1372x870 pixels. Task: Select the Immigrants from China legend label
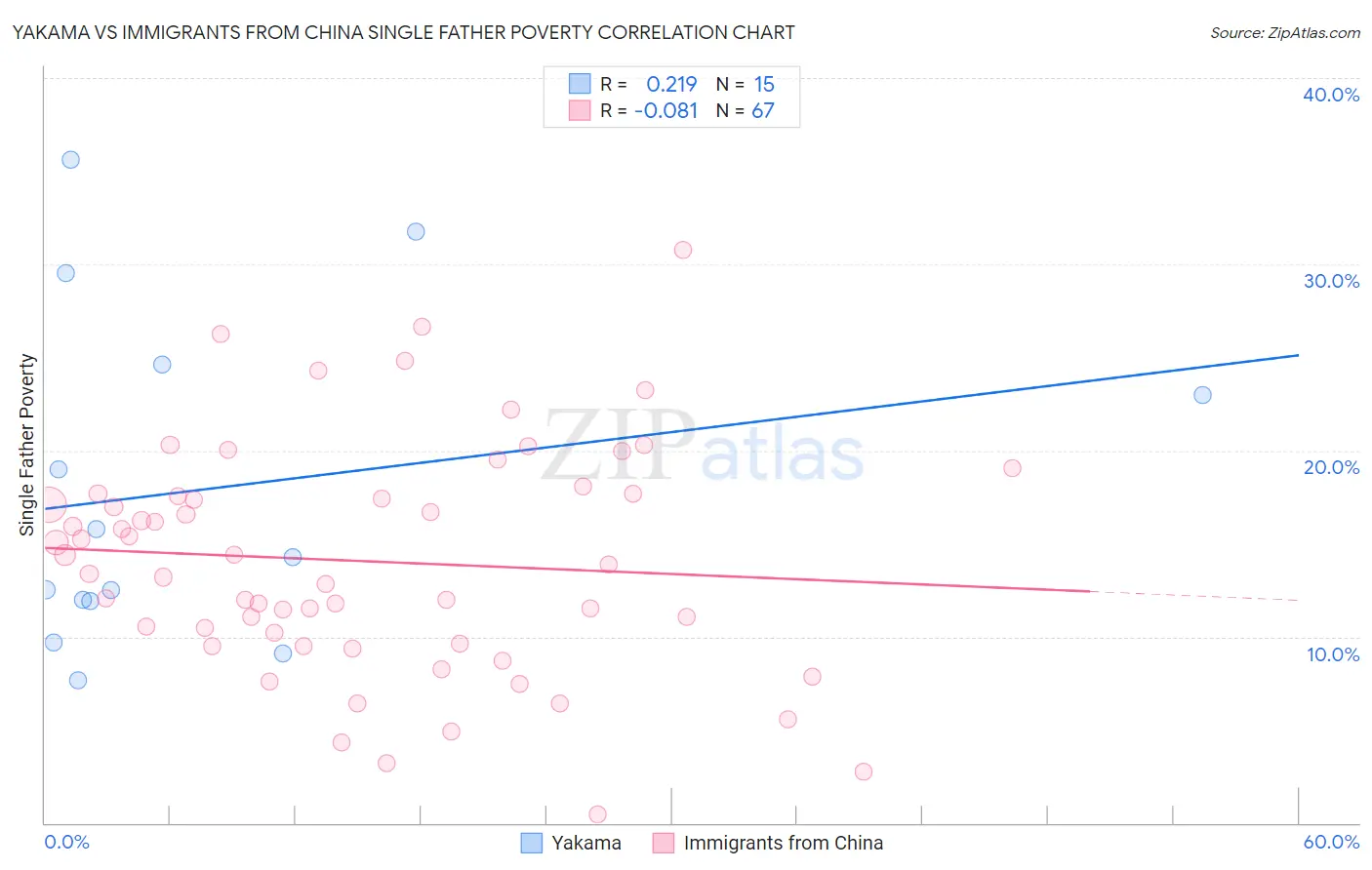point(784,843)
